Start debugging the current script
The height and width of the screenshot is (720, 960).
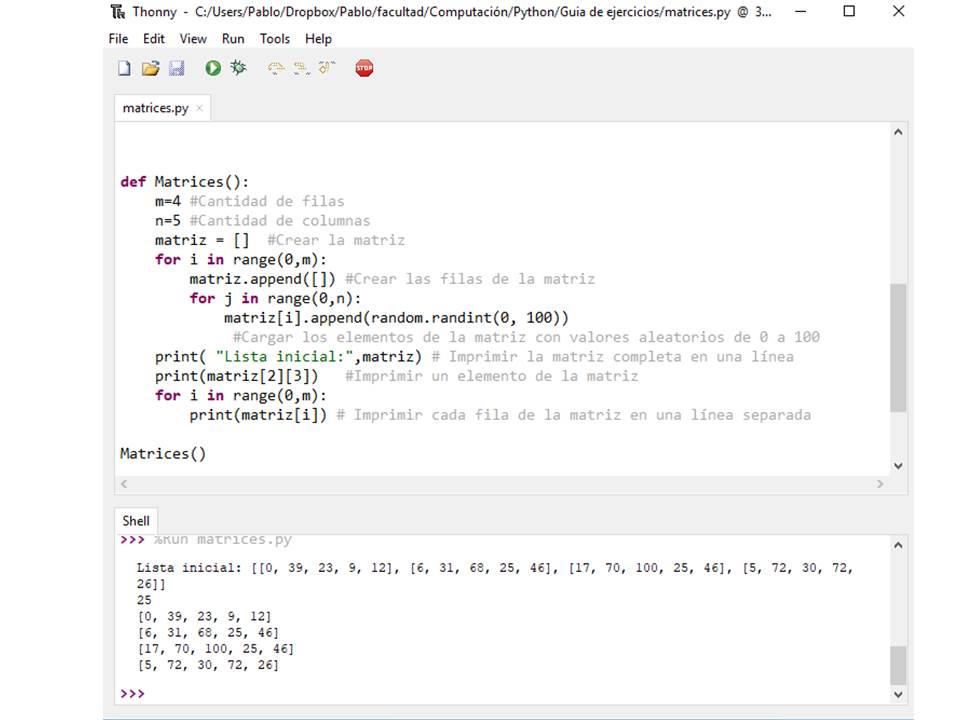(238, 68)
